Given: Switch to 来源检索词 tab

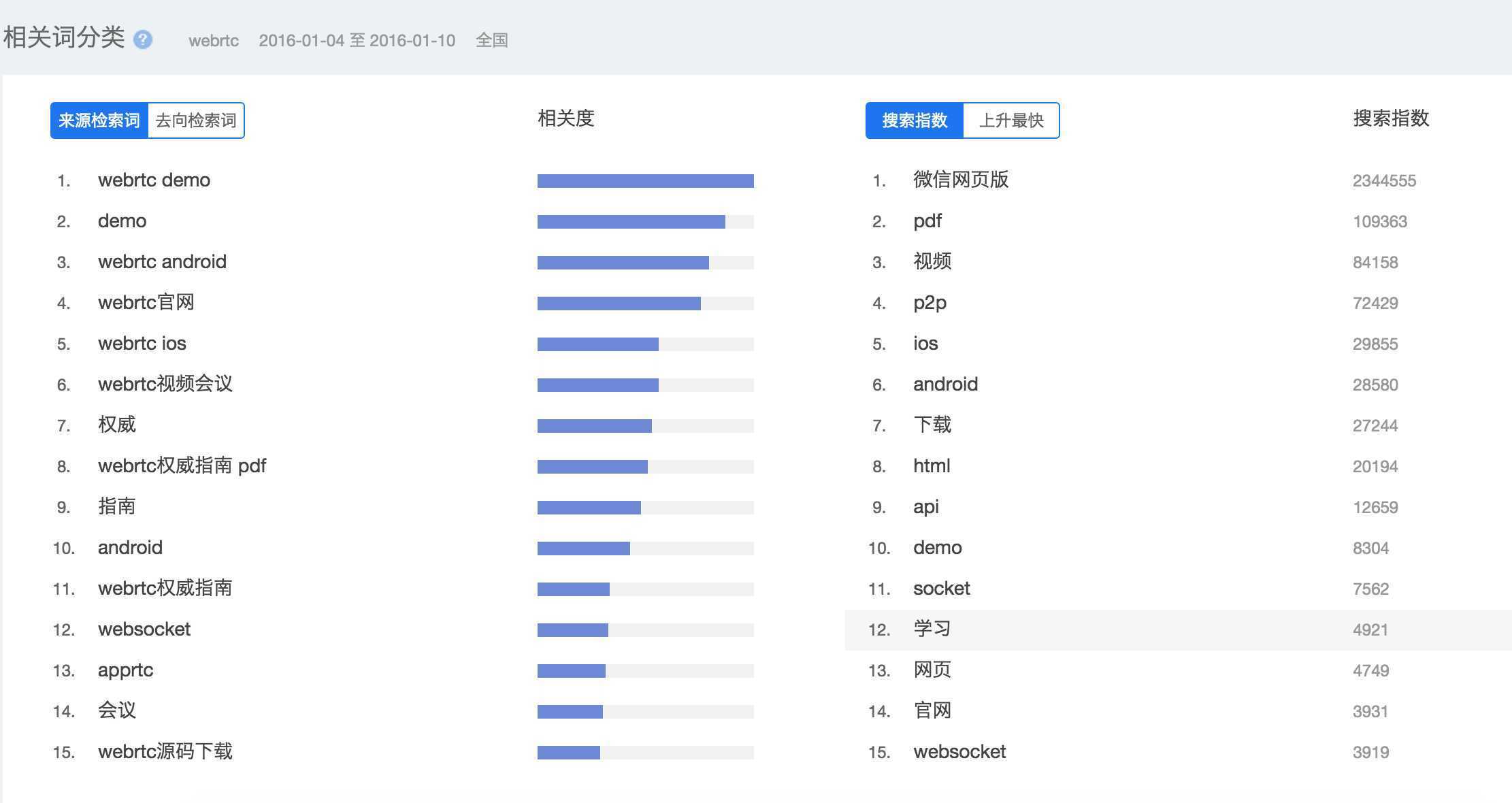Looking at the screenshot, I should pos(99,120).
